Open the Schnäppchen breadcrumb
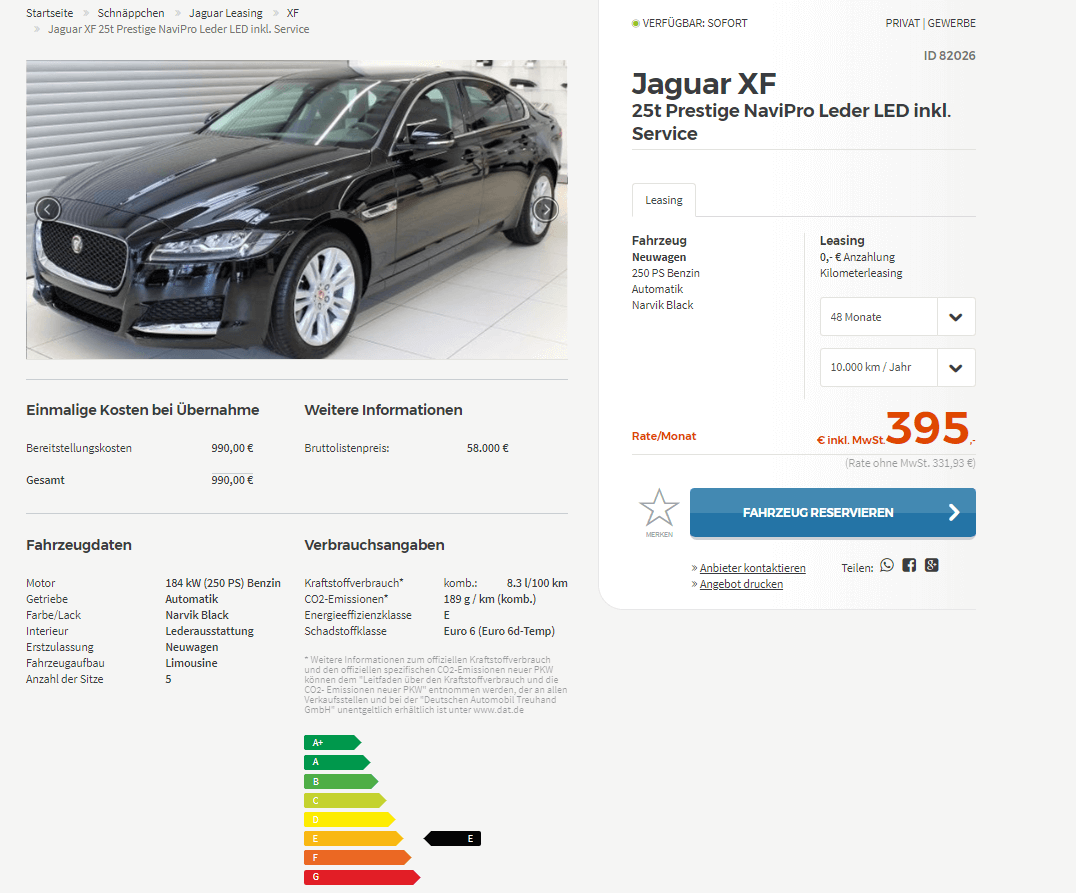 [131, 13]
